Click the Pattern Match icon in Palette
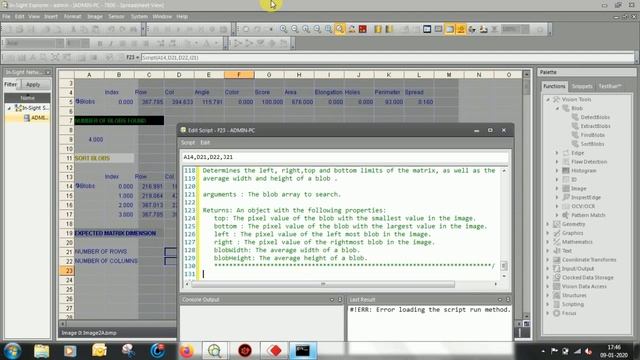This screenshot has height=360, width=640. [566, 215]
